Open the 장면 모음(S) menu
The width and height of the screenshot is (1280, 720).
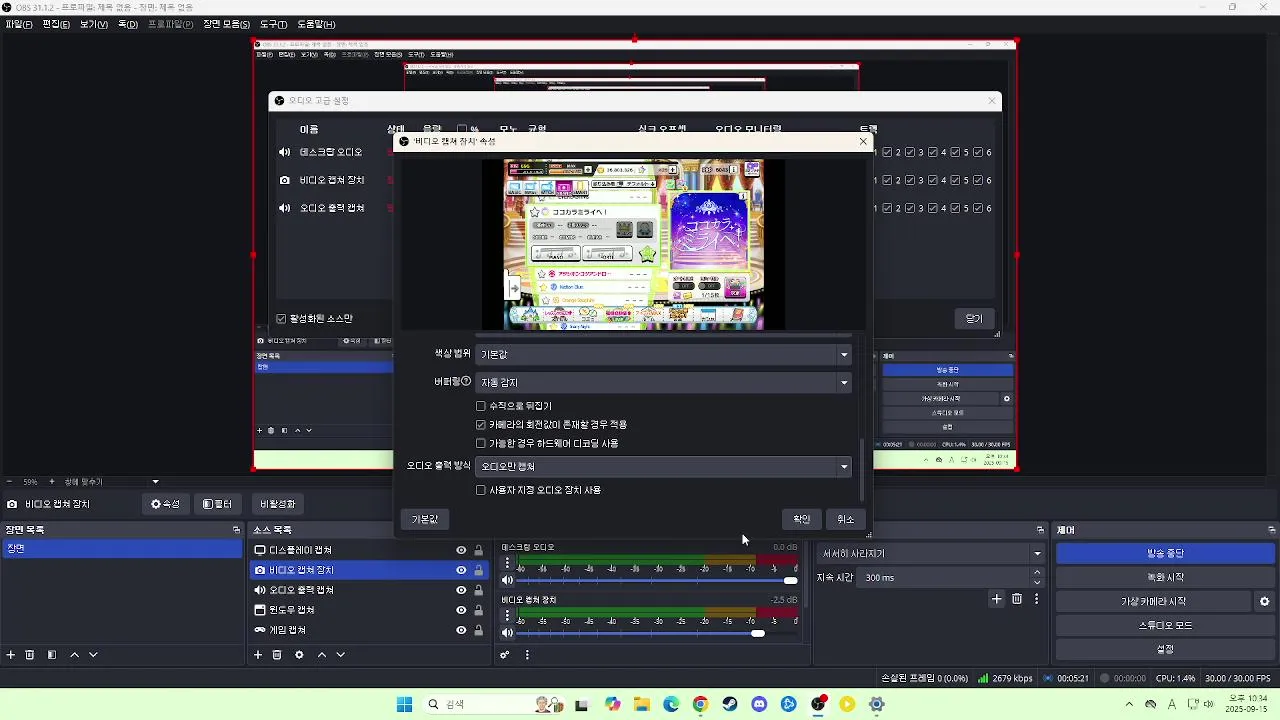point(226,24)
